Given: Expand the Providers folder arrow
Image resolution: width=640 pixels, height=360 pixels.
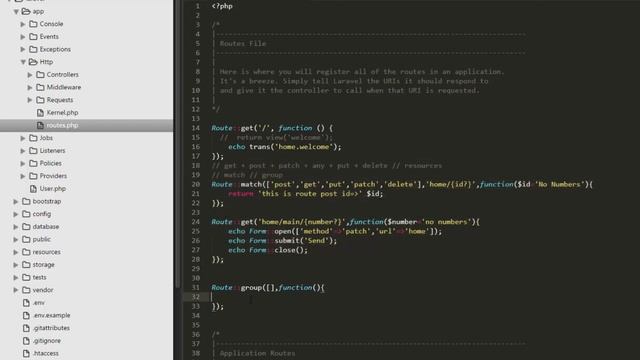Looking at the screenshot, I should tap(23, 176).
